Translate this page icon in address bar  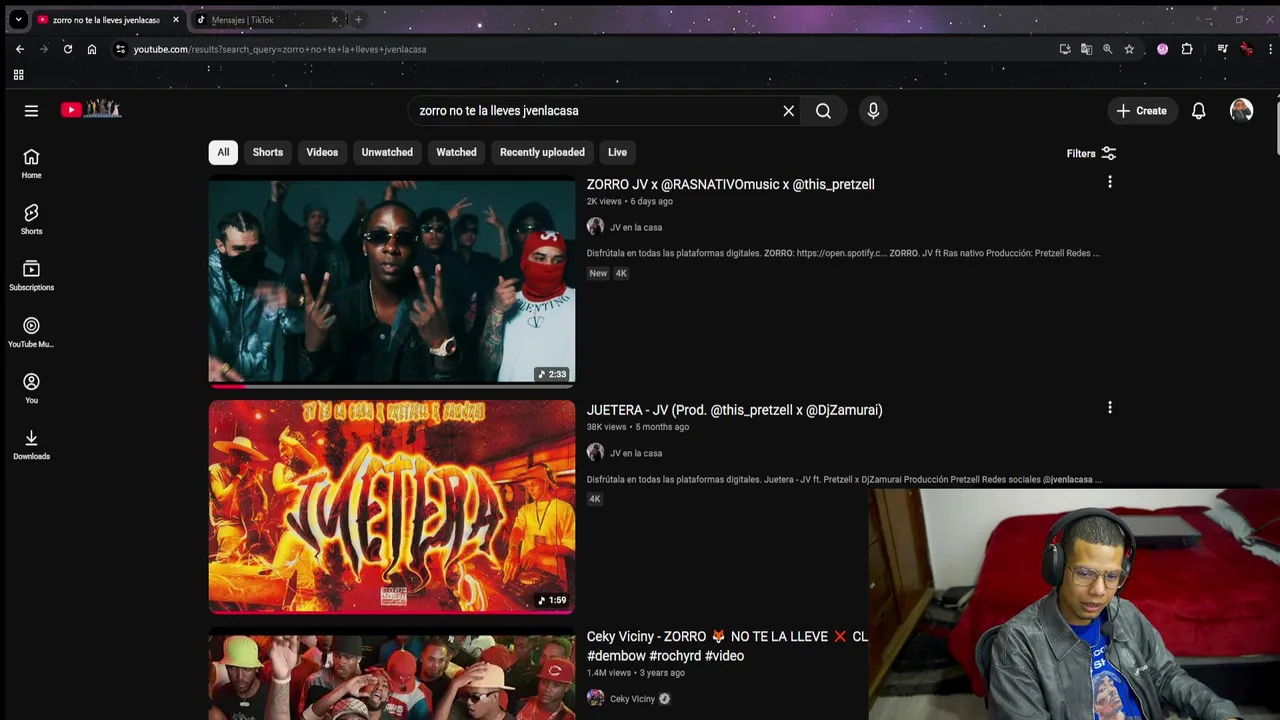(x=1086, y=49)
